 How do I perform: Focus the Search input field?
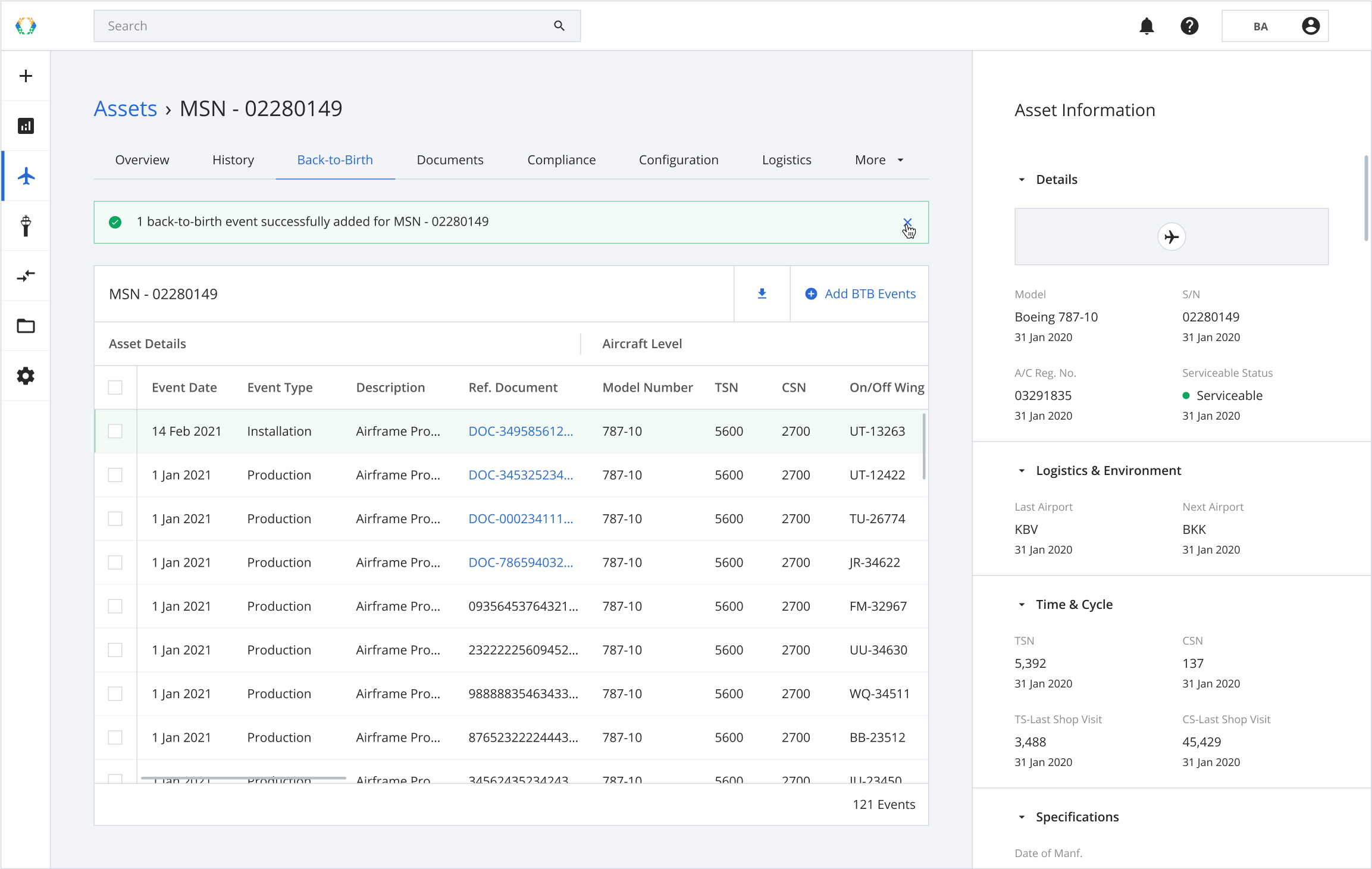coord(337,26)
